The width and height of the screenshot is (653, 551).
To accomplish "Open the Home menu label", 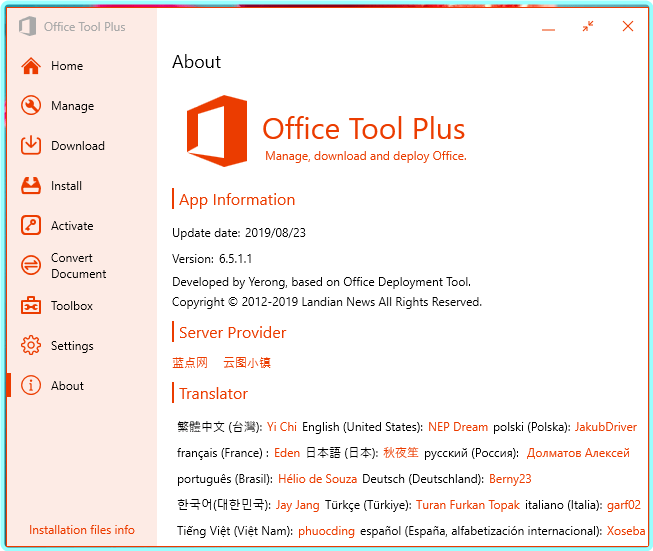I will click(67, 66).
